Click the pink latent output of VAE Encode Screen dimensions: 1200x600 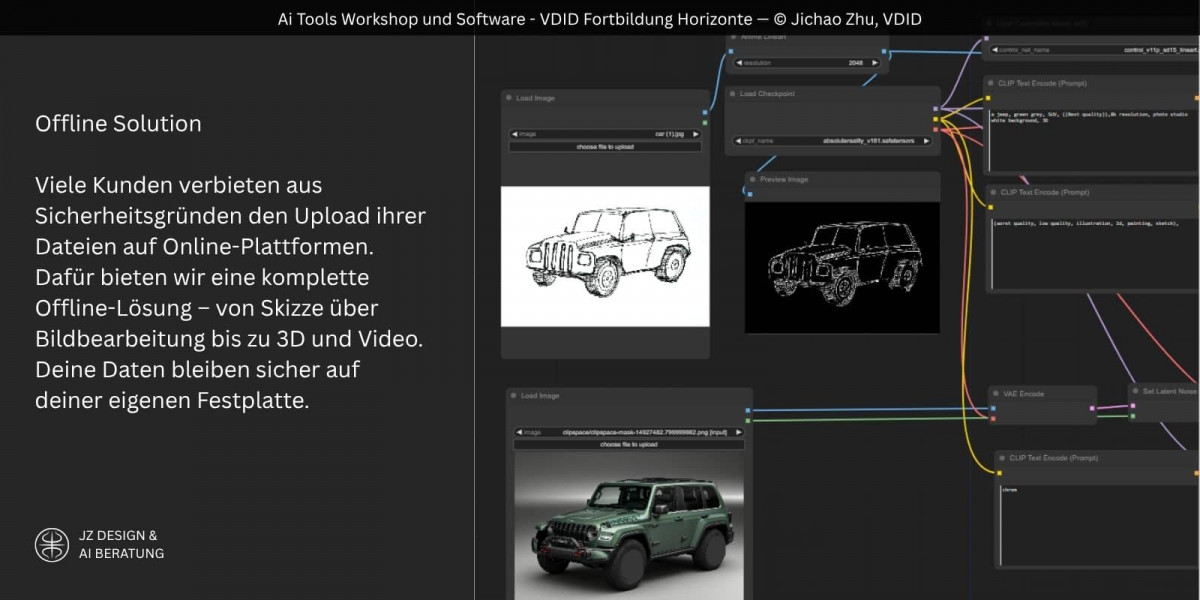click(1092, 408)
